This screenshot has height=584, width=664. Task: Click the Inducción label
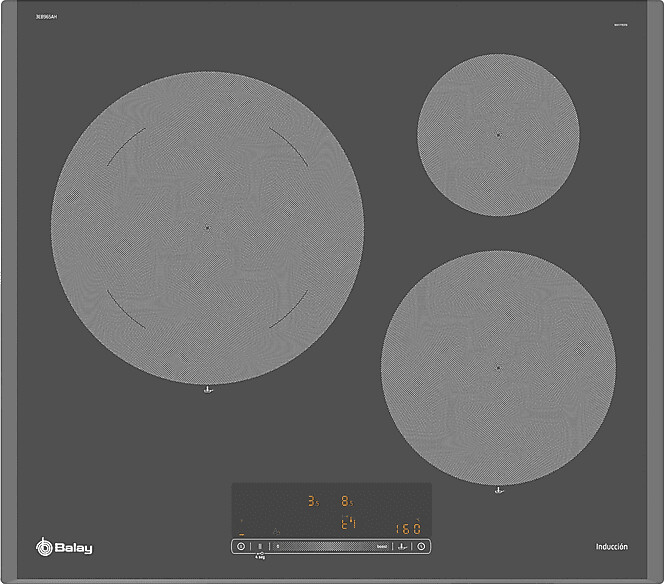tap(611, 547)
